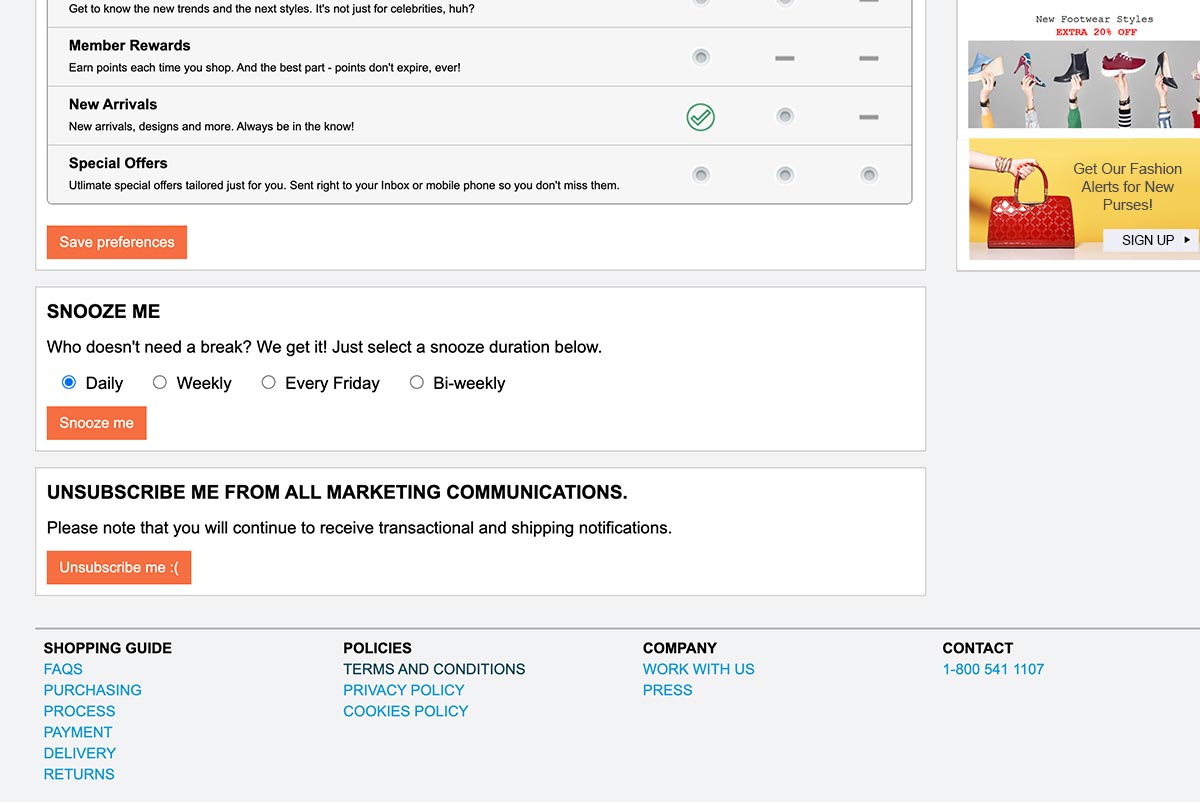Click the Special Offers row title
This screenshot has width=1200, height=802.
tap(118, 163)
